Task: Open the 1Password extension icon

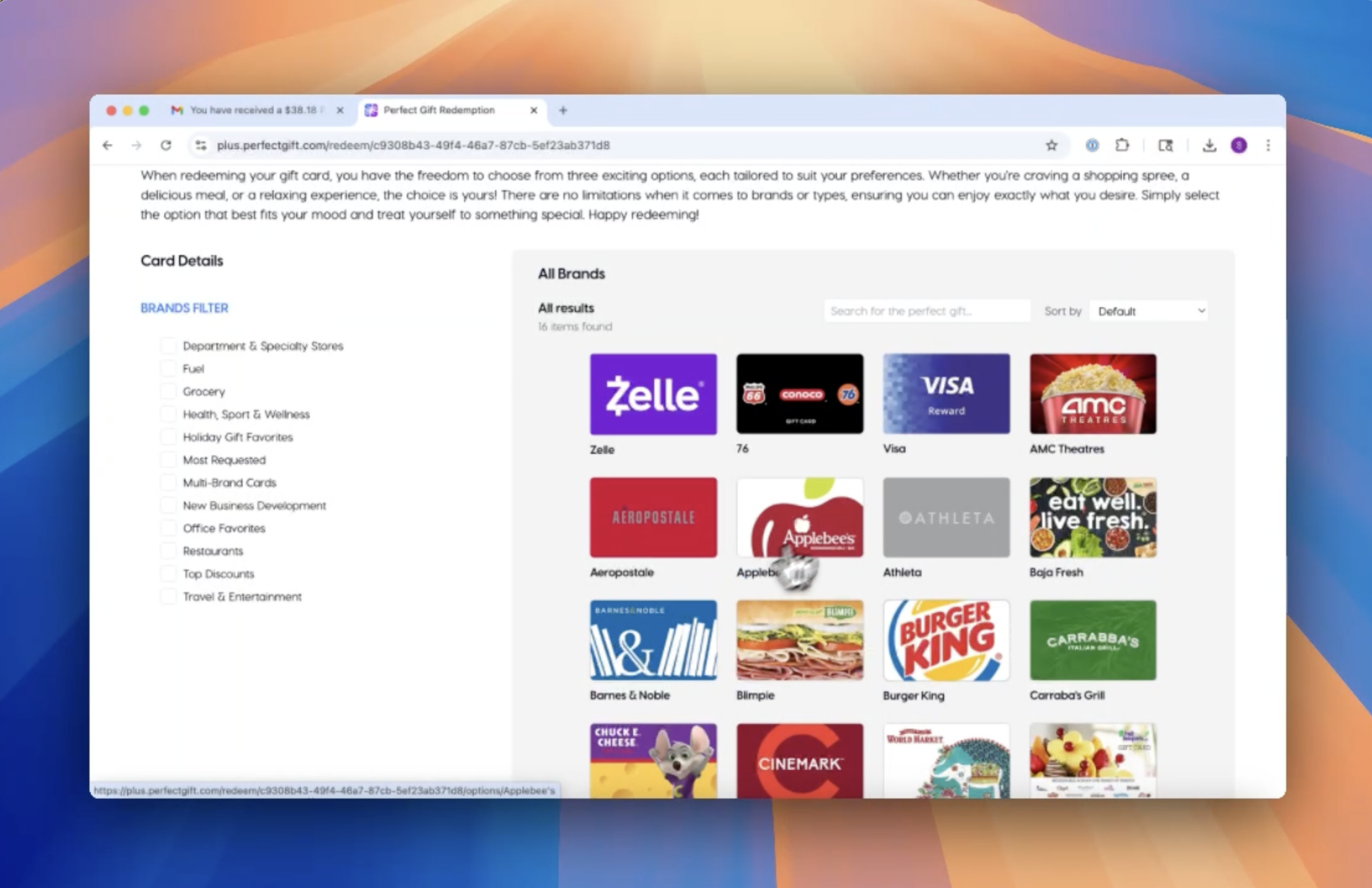Action: [1092, 146]
